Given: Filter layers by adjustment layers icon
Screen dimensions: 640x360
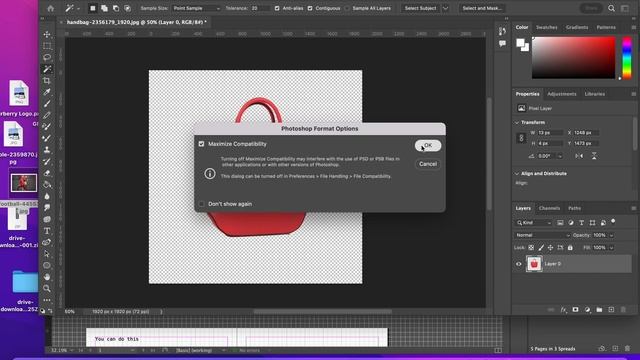Looking at the screenshot, I should tap(571, 223).
